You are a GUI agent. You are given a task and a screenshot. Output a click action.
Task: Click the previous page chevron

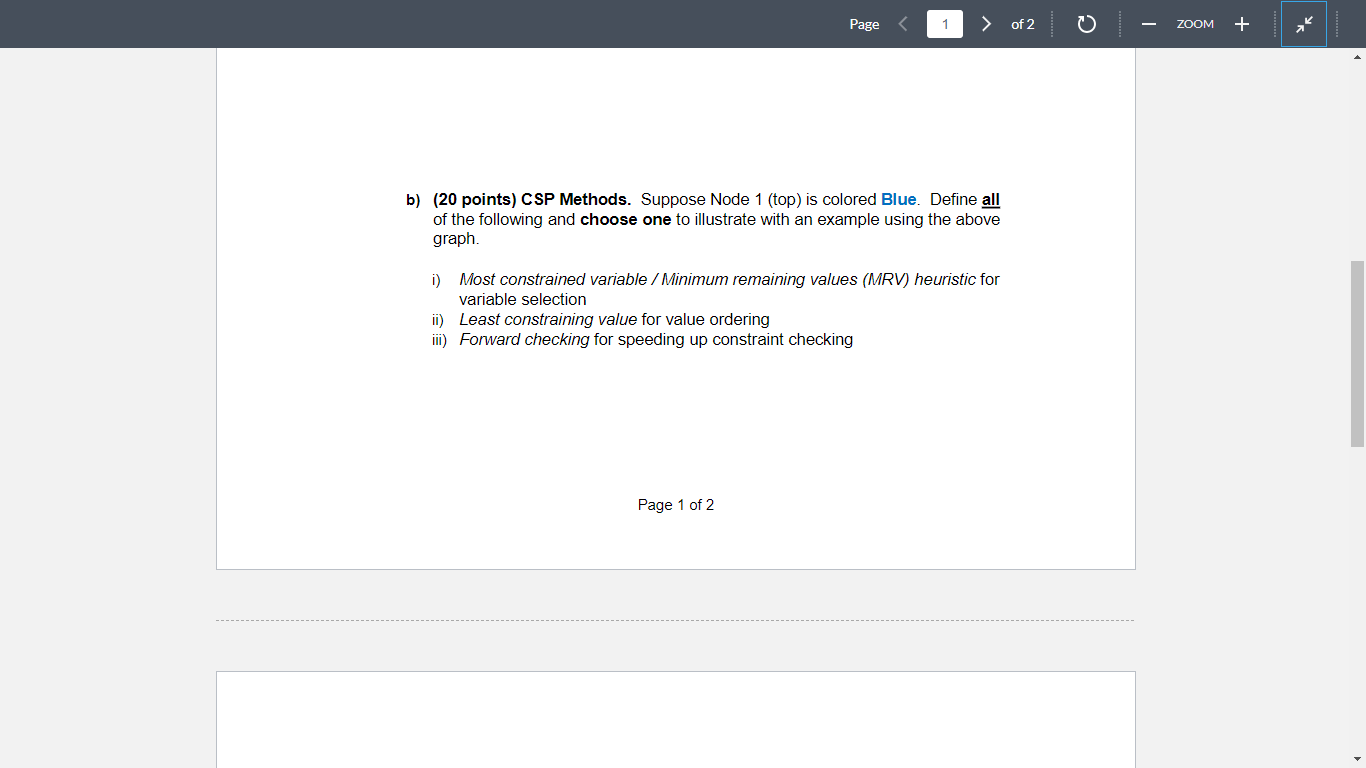click(x=903, y=24)
